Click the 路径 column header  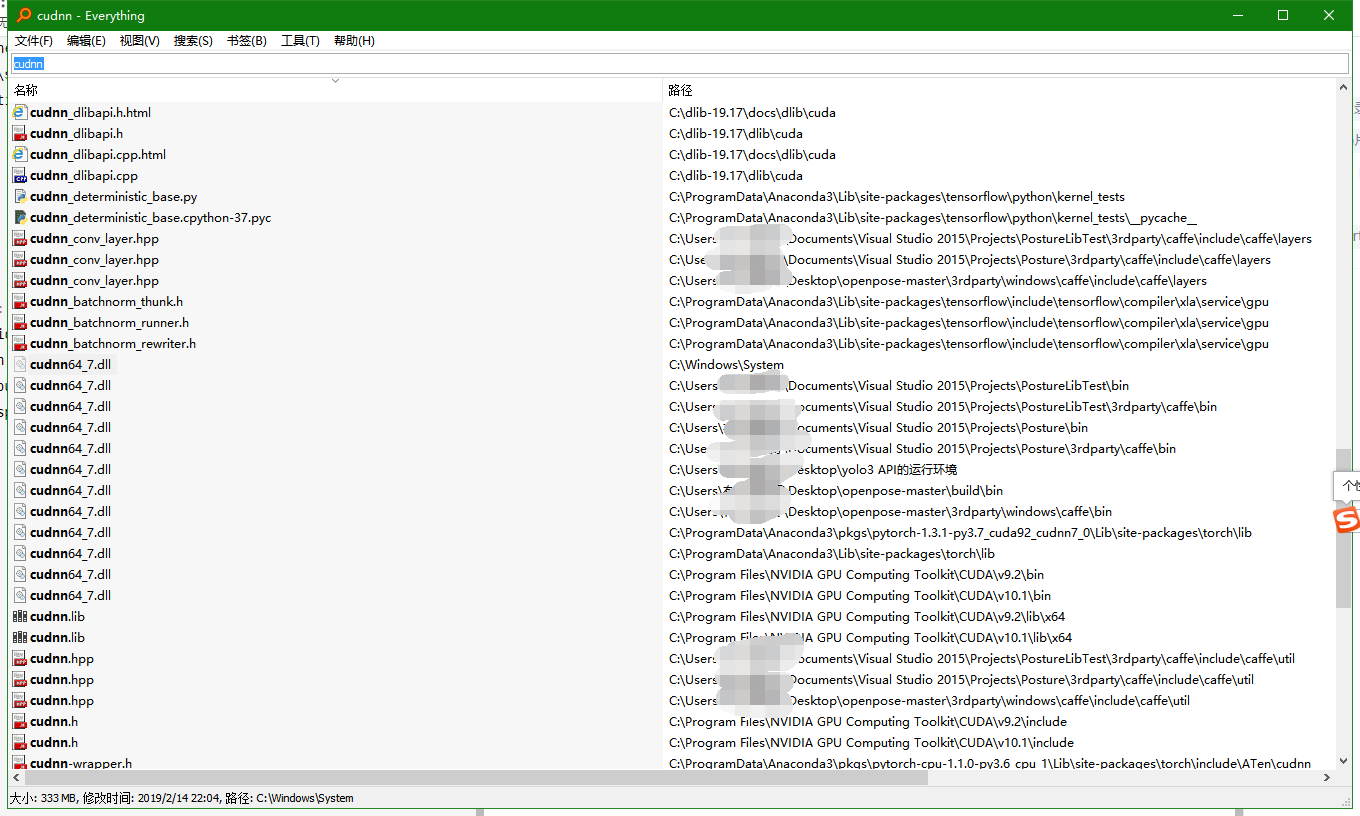(x=678, y=89)
